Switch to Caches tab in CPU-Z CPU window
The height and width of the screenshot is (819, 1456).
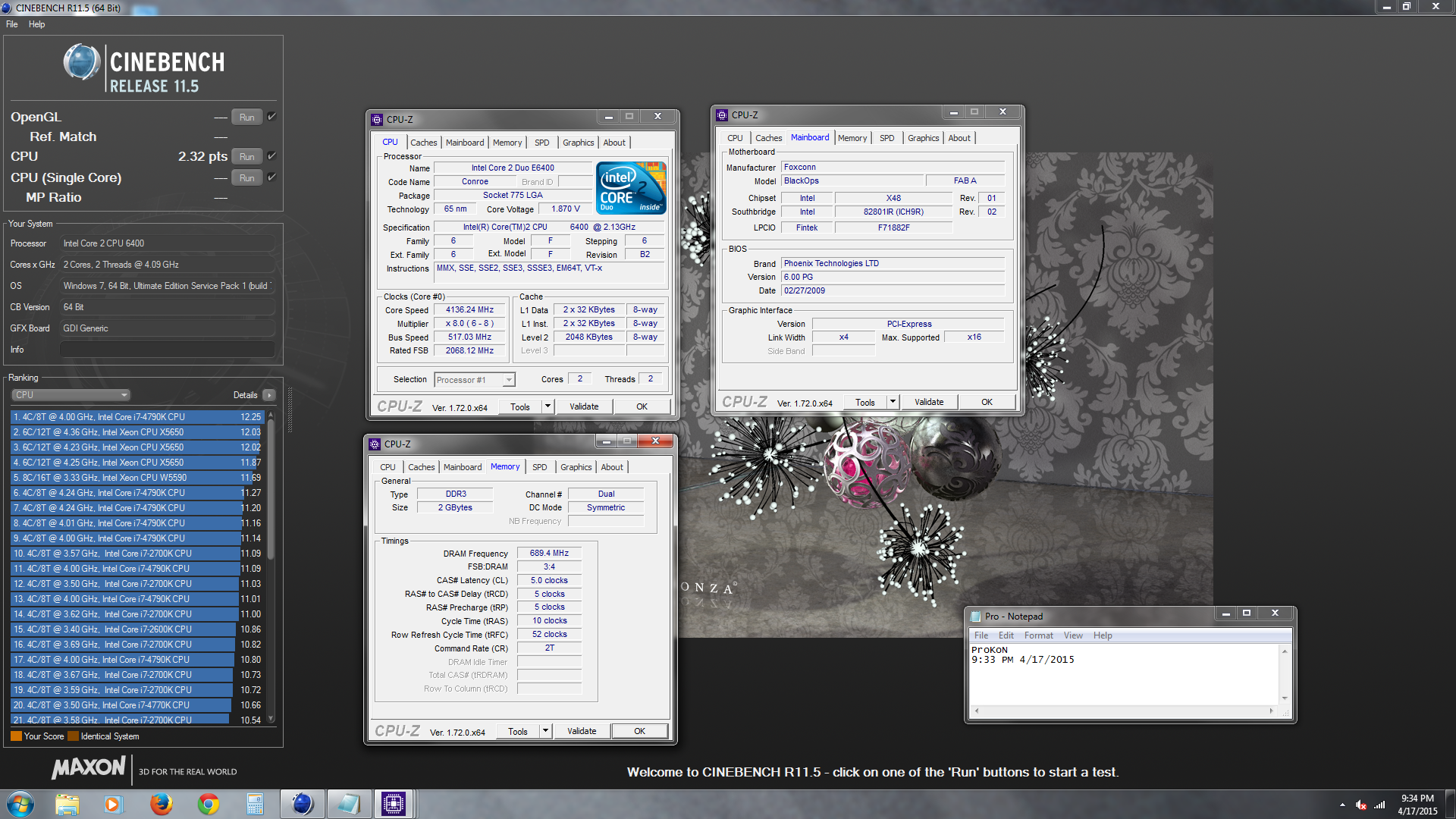tap(424, 143)
